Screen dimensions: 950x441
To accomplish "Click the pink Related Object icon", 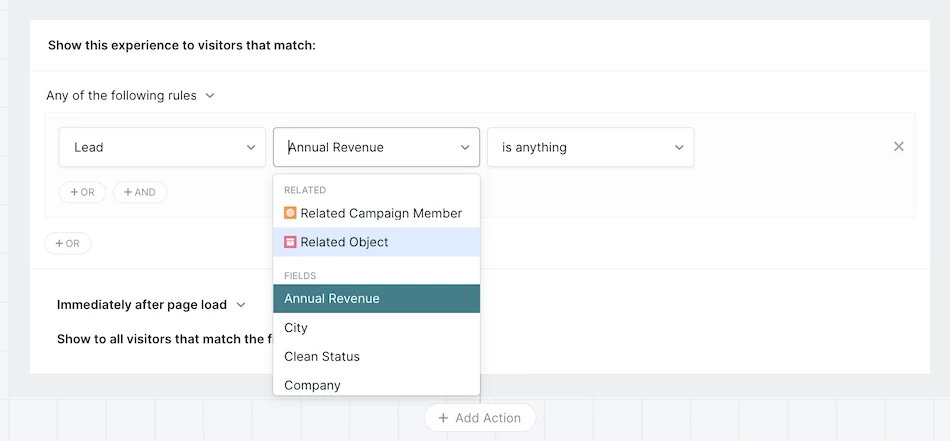I will point(290,242).
